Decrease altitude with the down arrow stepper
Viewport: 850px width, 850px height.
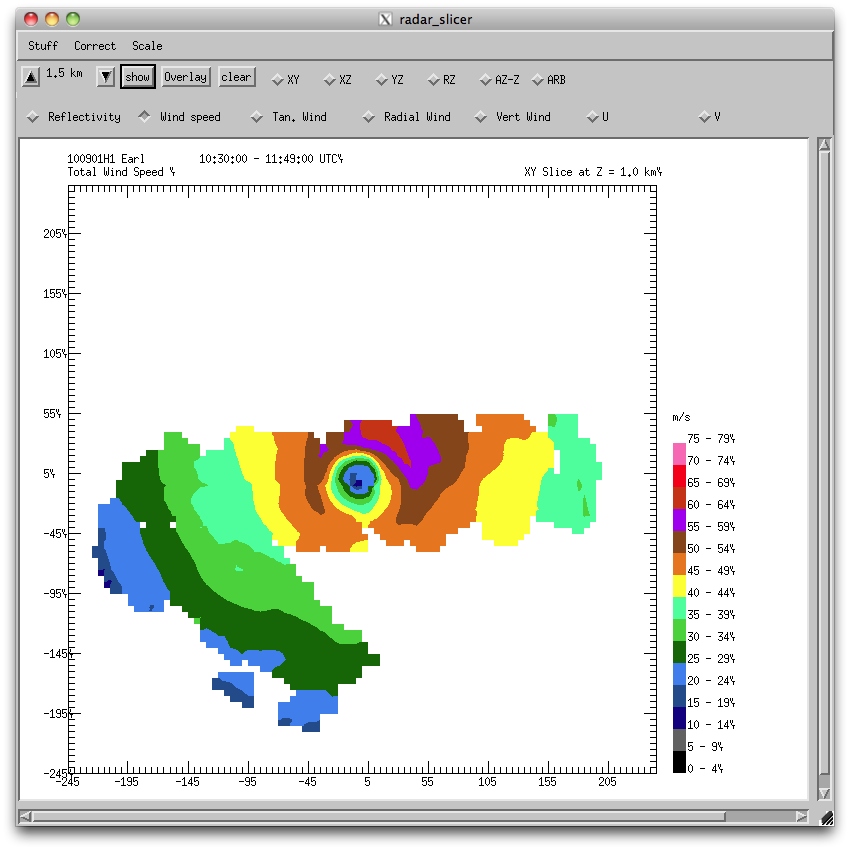click(x=106, y=77)
